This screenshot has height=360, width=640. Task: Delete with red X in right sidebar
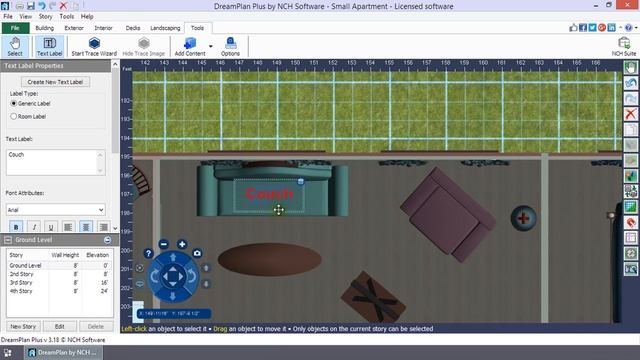[x=631, y=114]
